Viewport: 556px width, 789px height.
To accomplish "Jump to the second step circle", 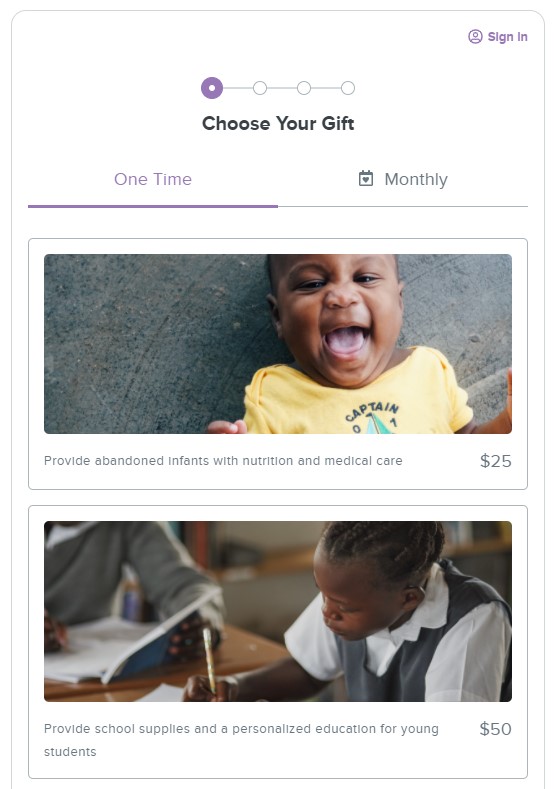I will click(x=260, y=88).
